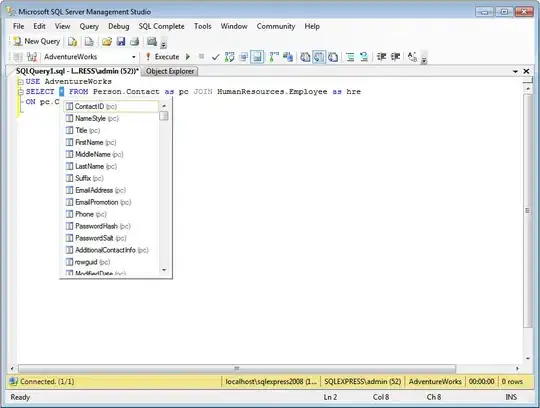
Task: Click the New Query toolbar button
Action: 37,42
